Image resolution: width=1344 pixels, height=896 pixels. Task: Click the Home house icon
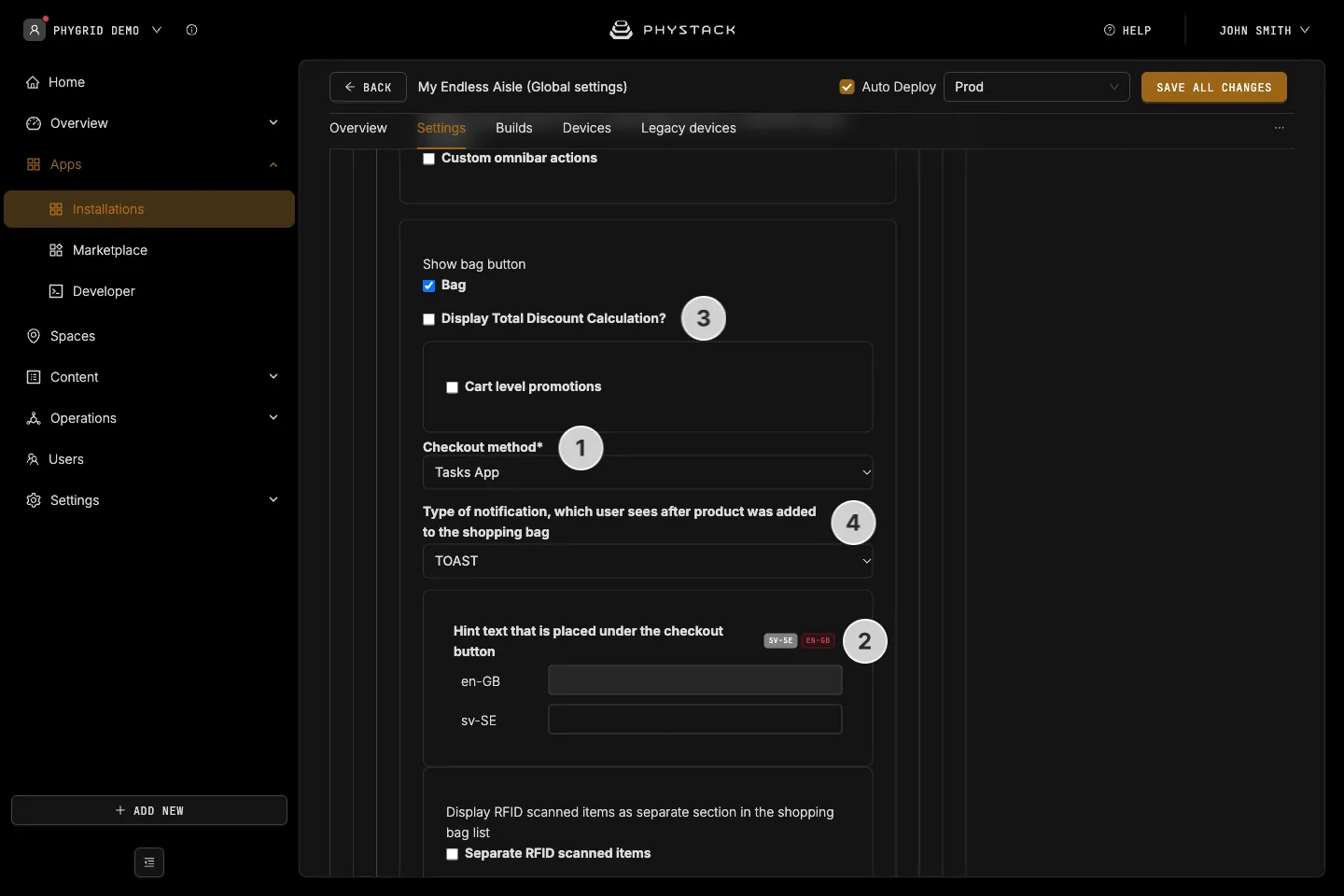coord(34,82)
